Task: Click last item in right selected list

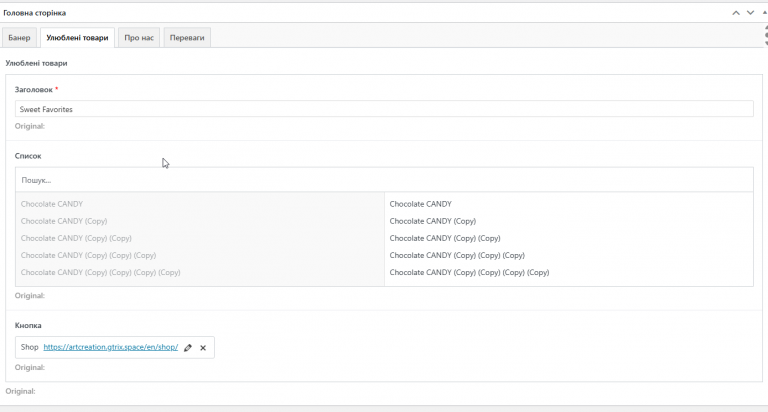Action: coord(469,272)
